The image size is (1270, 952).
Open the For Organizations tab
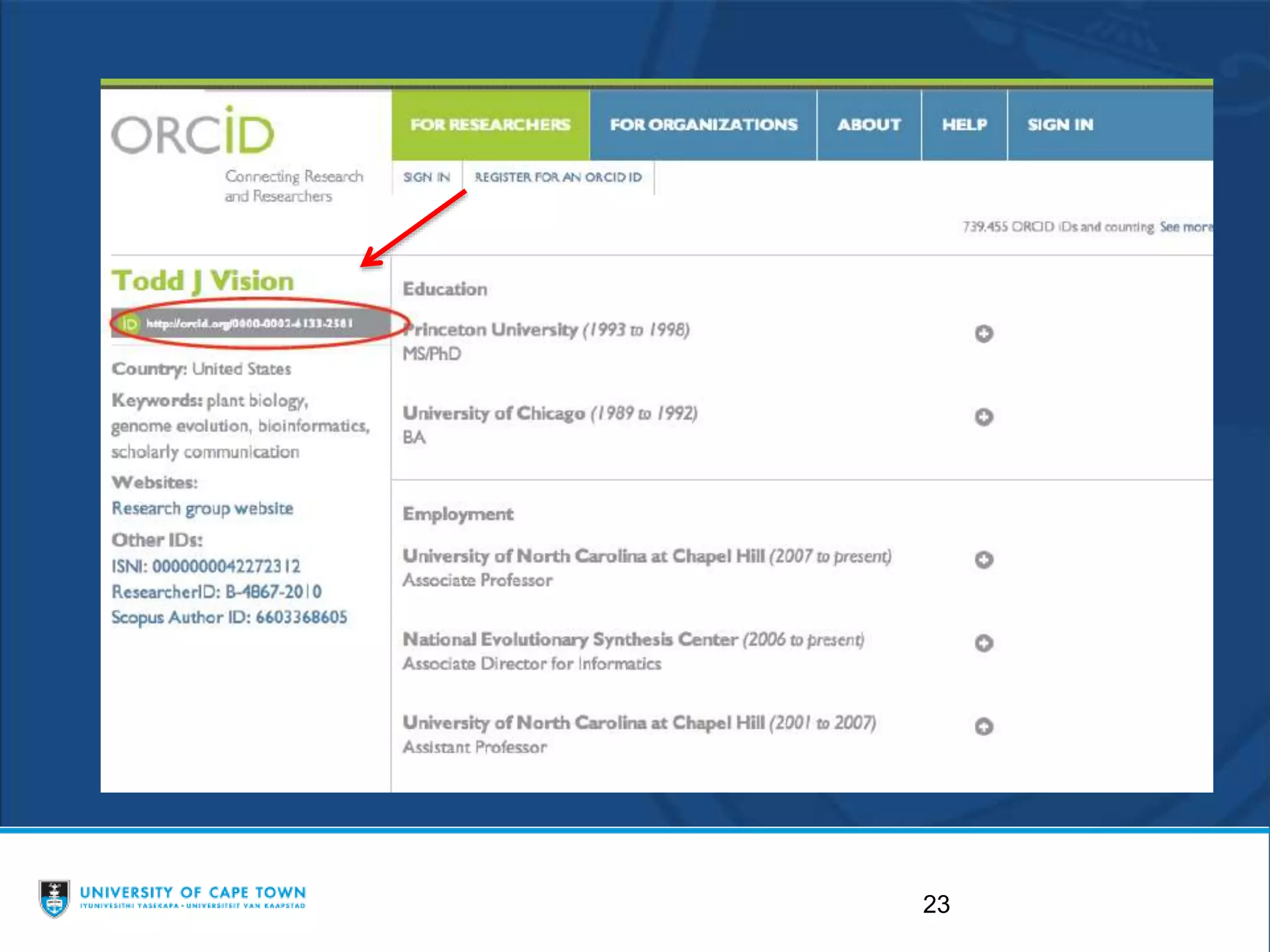(x=703, y=125)
